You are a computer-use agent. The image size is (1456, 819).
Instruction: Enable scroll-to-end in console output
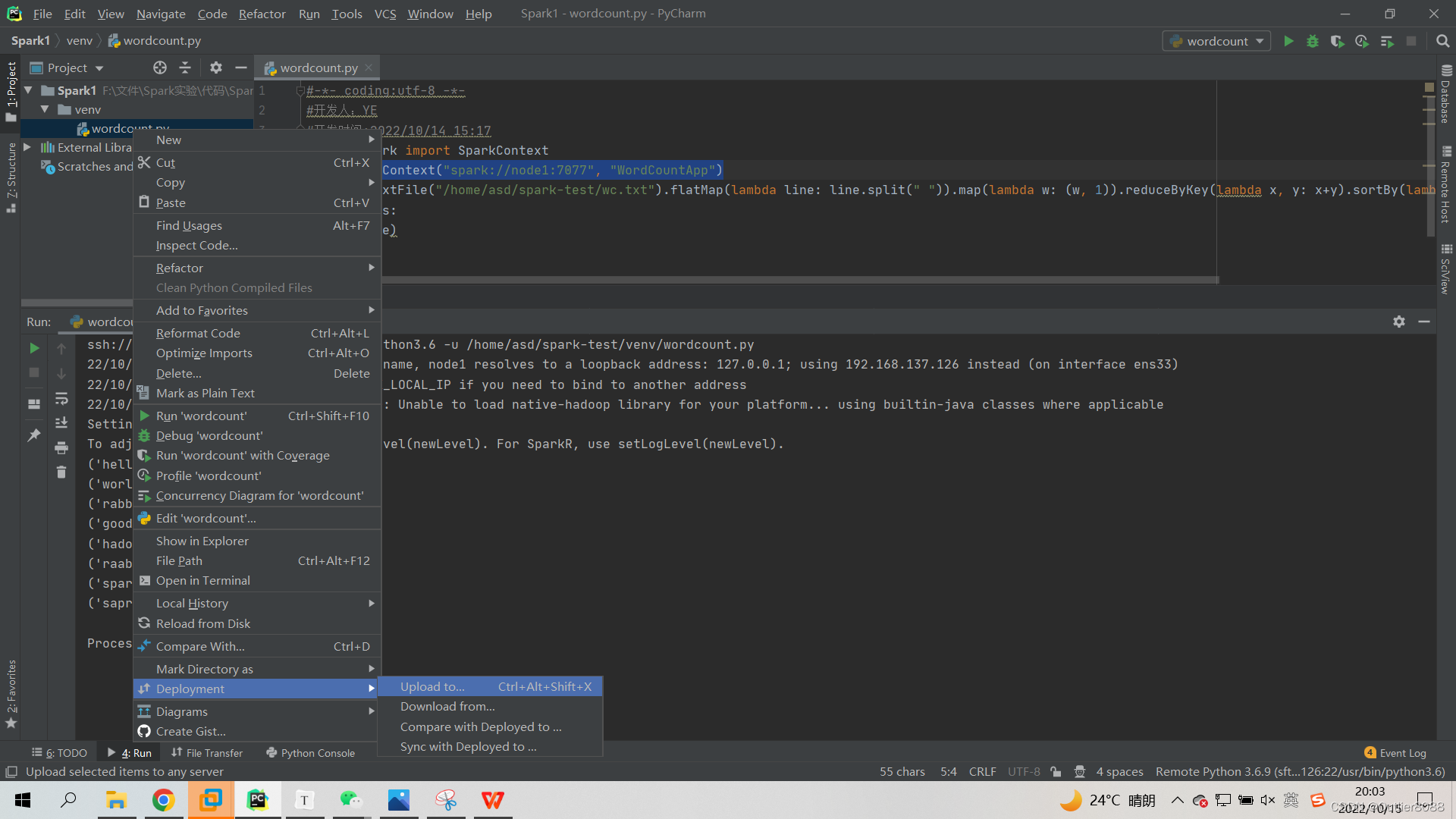click(61, 422)
